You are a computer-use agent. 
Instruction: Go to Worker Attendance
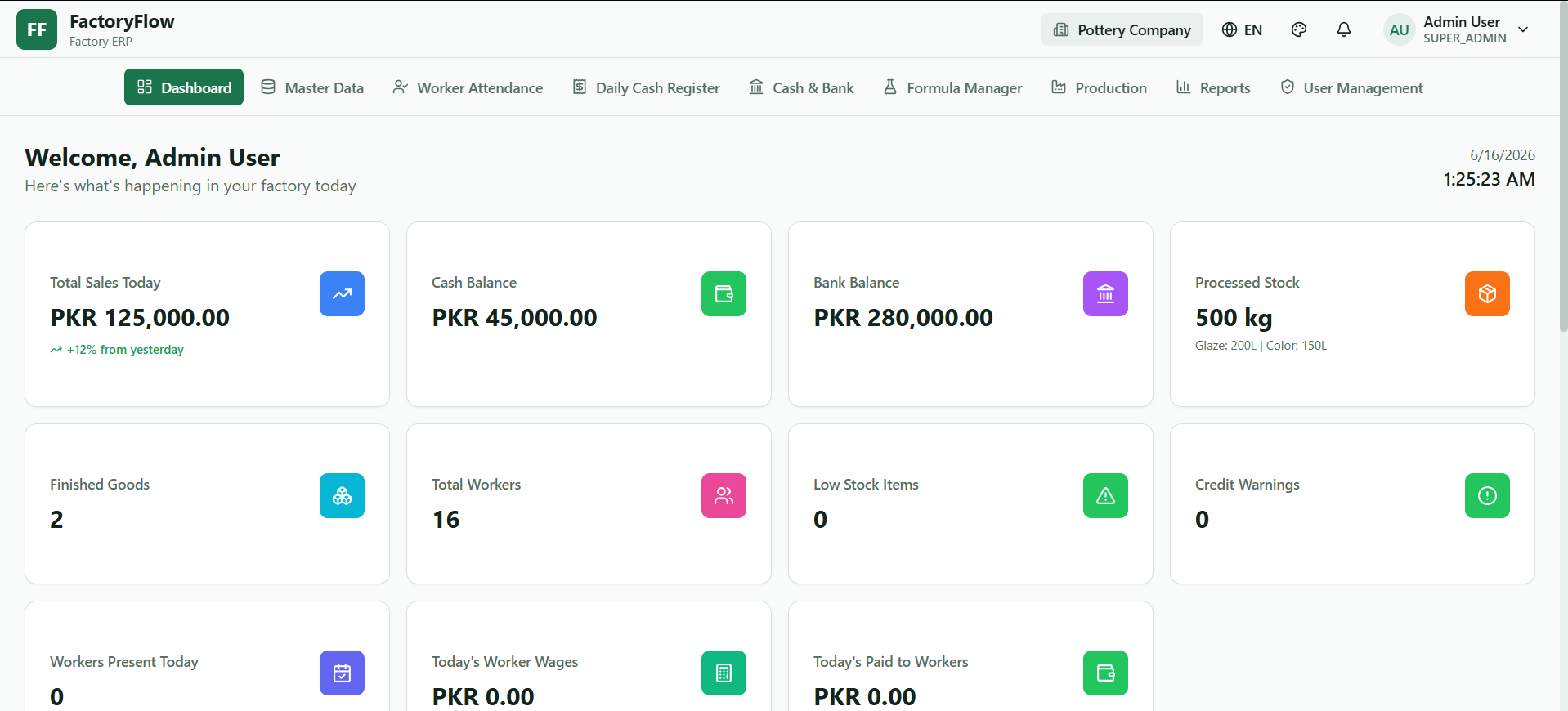click(x=468, y=87)
